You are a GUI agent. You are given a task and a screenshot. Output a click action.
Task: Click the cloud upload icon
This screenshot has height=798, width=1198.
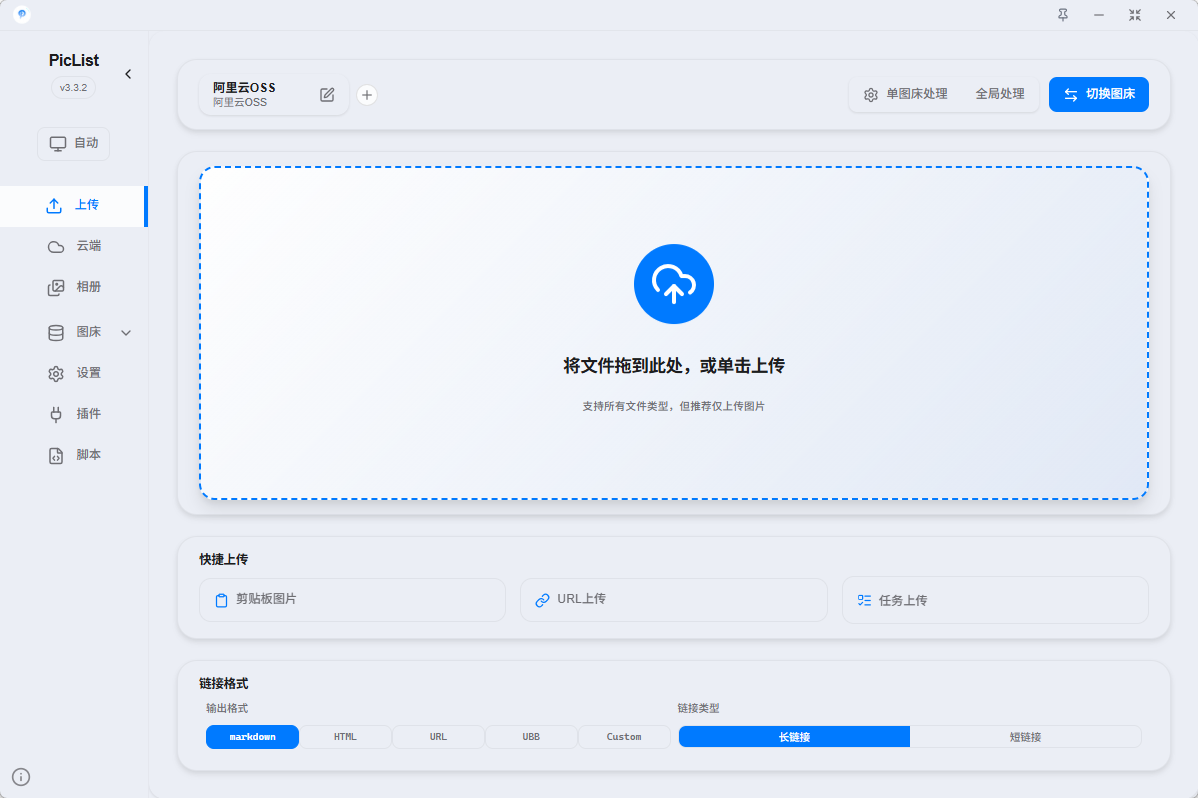point(673,284)
